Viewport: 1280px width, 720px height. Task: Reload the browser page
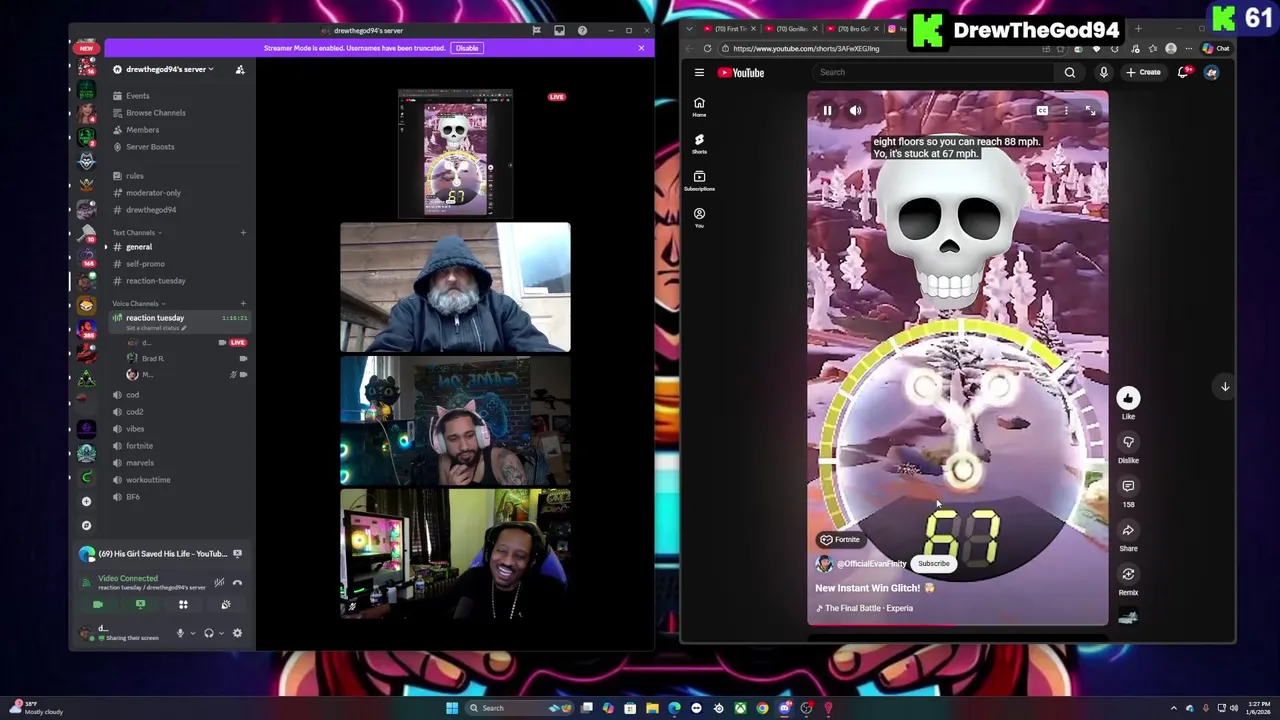point(707,49)
